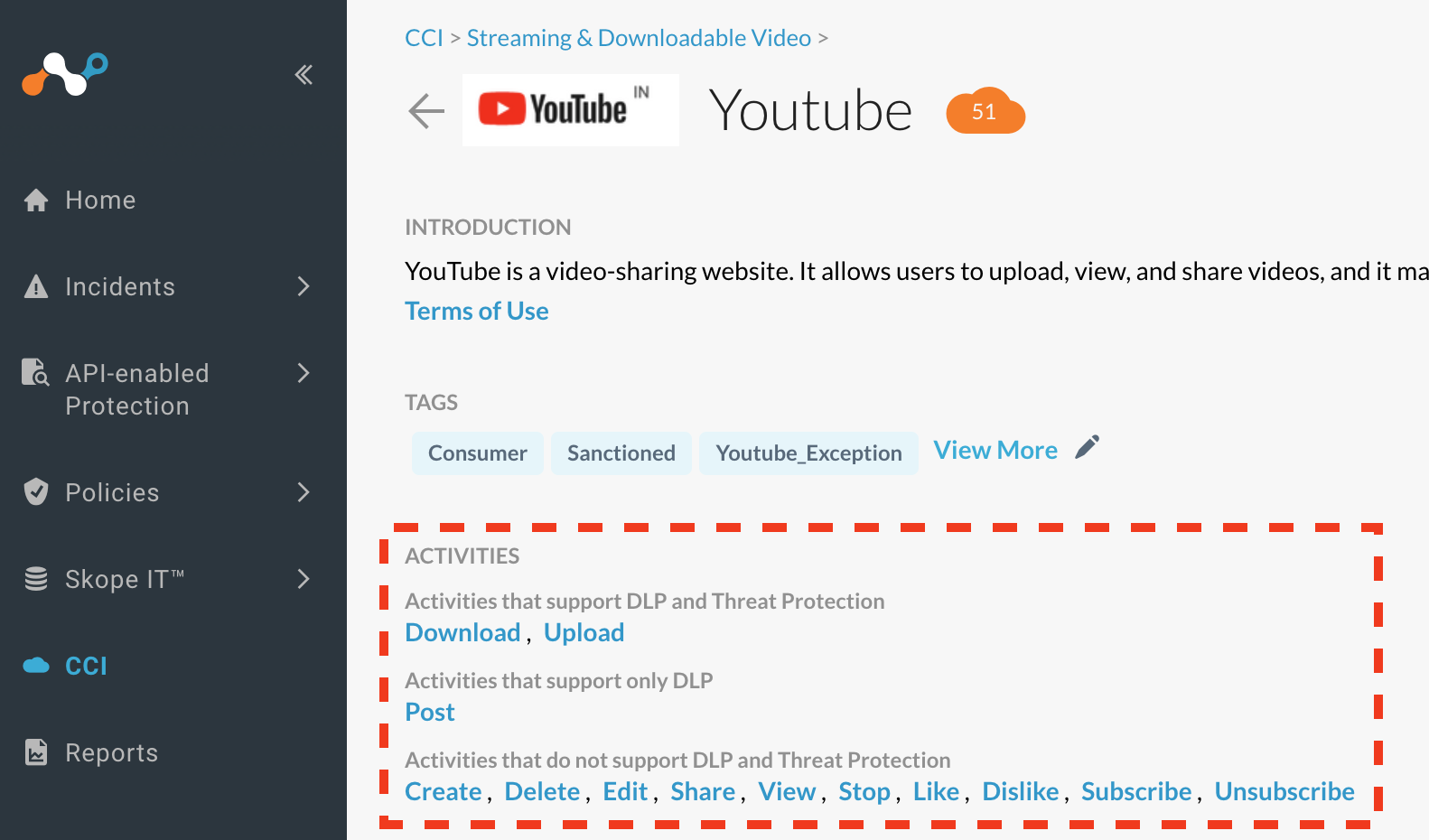Collapse the sidebar with double-chevron icon

pos(304,75)
